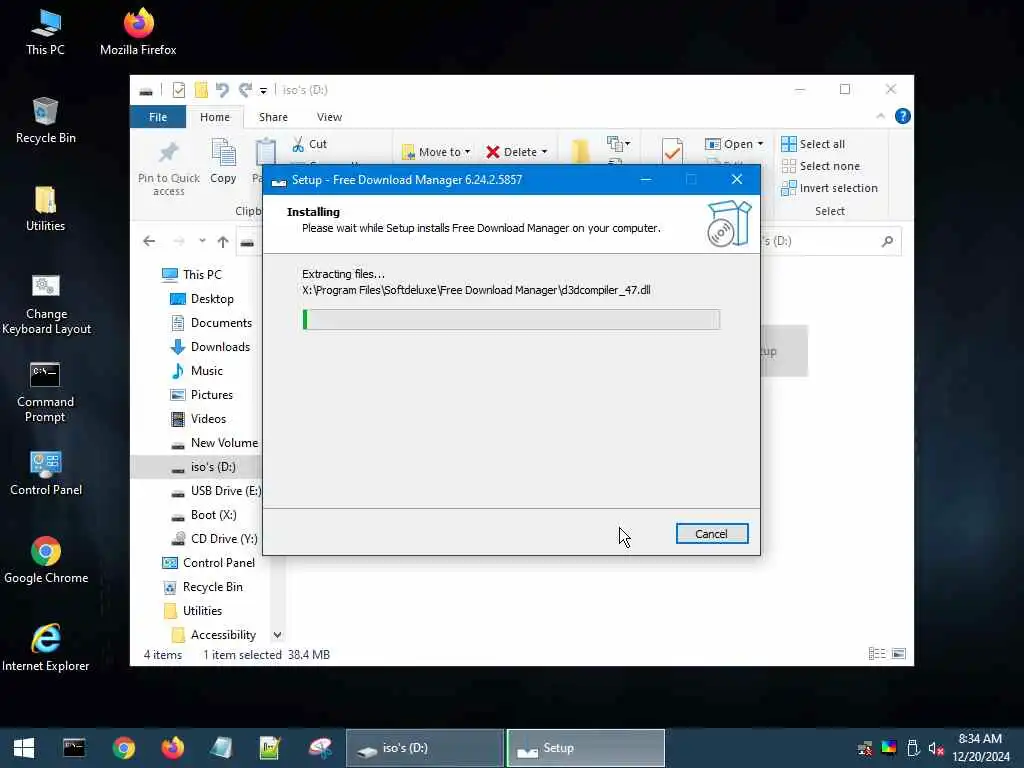This screenshot has width=1024, height=768.
Task: Expand Open dropdown arrow in ribbon
Action: pos(760,144)
